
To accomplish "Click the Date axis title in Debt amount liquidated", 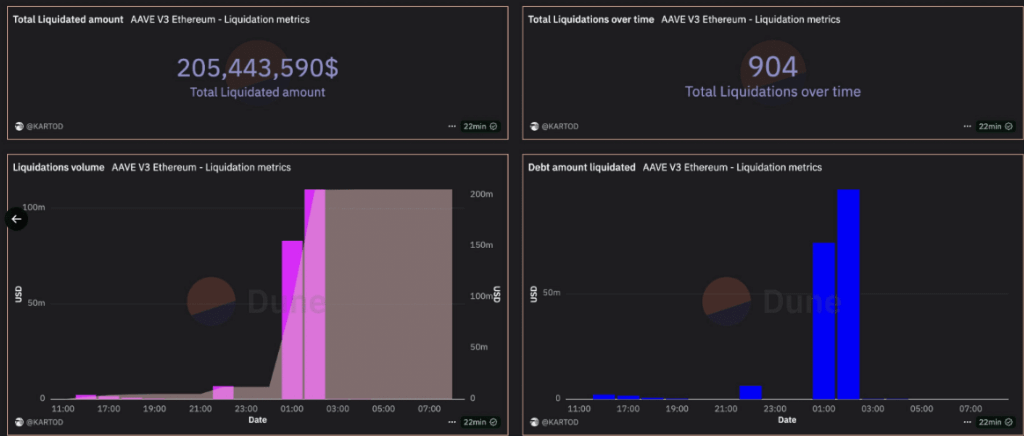I will pos(787,420).
